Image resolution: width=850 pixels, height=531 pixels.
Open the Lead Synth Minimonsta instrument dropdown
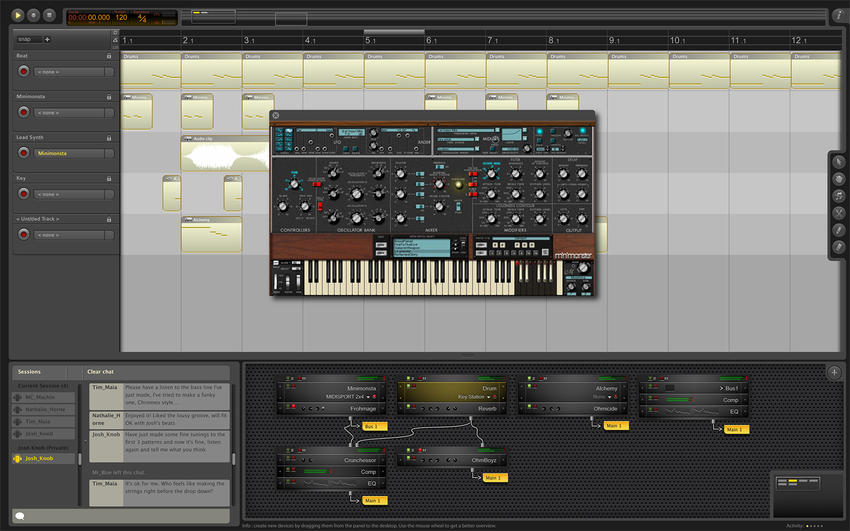coord(74,153)
